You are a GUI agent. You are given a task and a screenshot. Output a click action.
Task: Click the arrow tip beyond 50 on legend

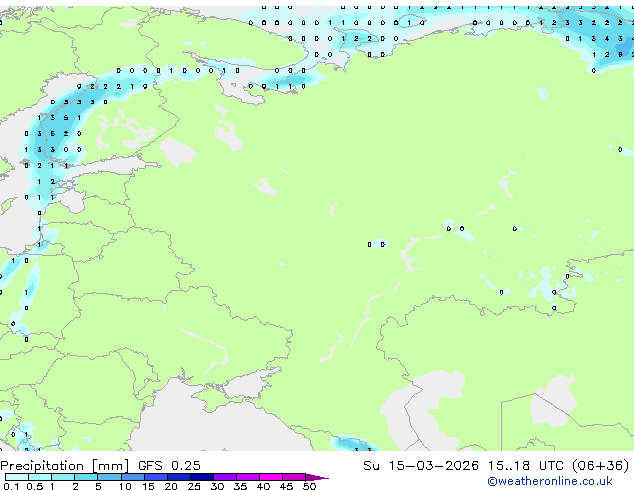pos(317,478)
